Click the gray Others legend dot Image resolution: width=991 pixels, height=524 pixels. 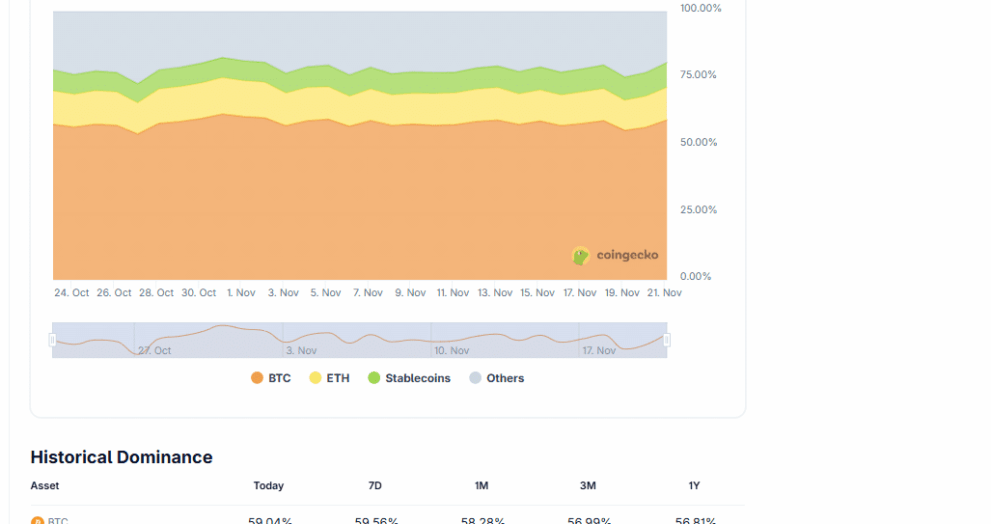475,378
